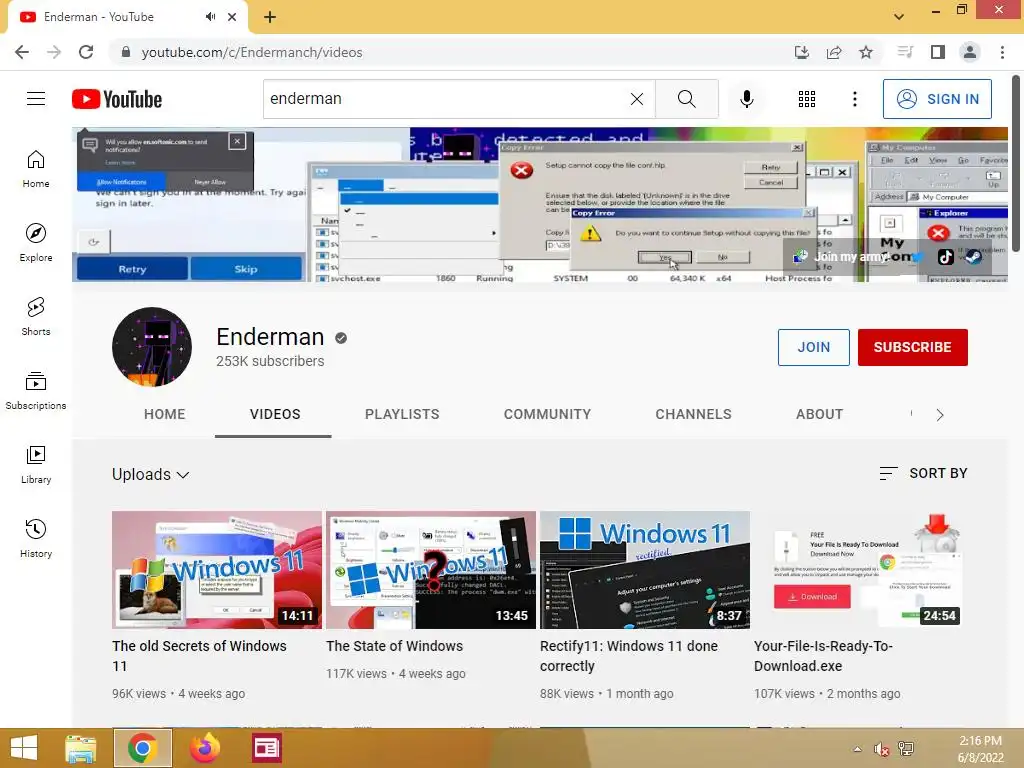Image resolution: width=1024 pixels, height=768 pixels.
Task: Show hidden system tray icons
Action: (857, 749)
